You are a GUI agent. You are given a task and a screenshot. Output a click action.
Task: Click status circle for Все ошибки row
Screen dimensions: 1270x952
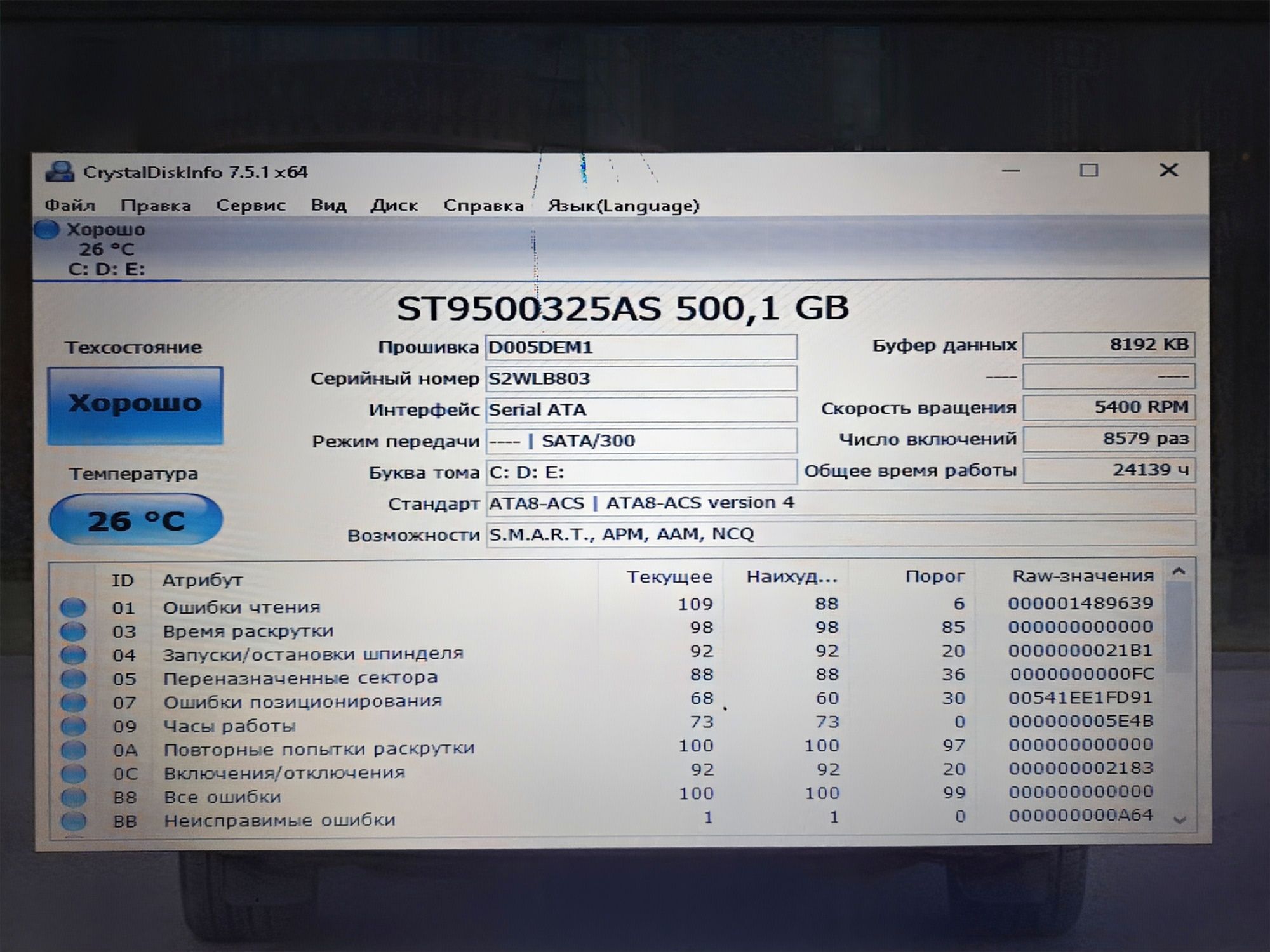click(x=73, y=797)
